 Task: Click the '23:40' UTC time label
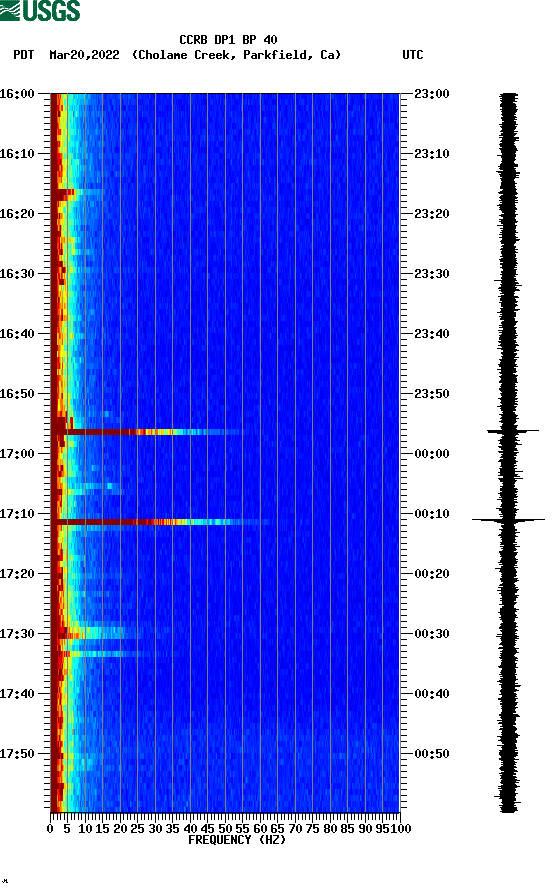[x=432, y=334]
